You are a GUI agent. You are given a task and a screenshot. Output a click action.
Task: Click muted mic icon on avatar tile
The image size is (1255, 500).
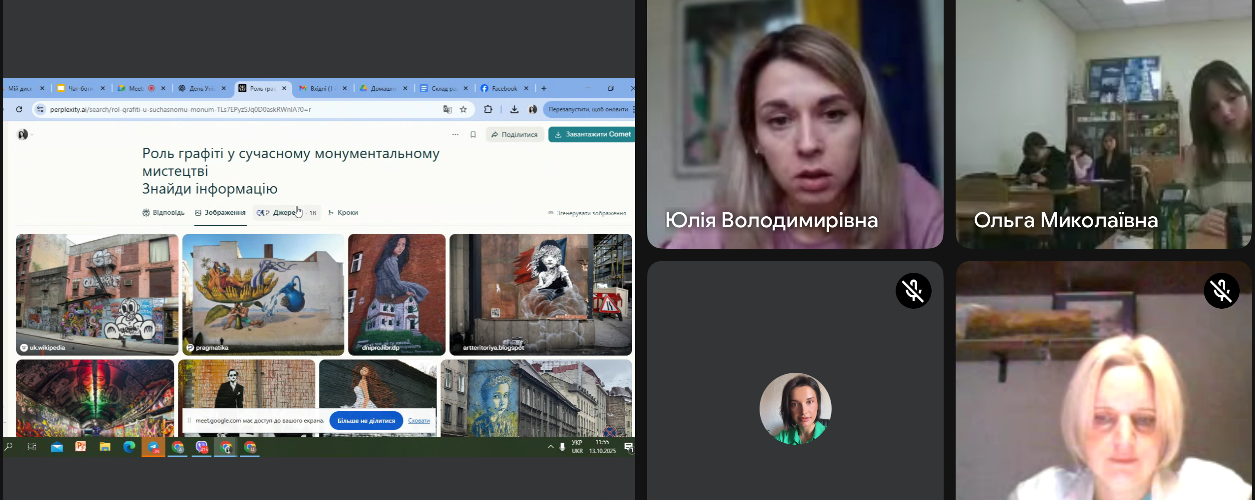(913, 290)
